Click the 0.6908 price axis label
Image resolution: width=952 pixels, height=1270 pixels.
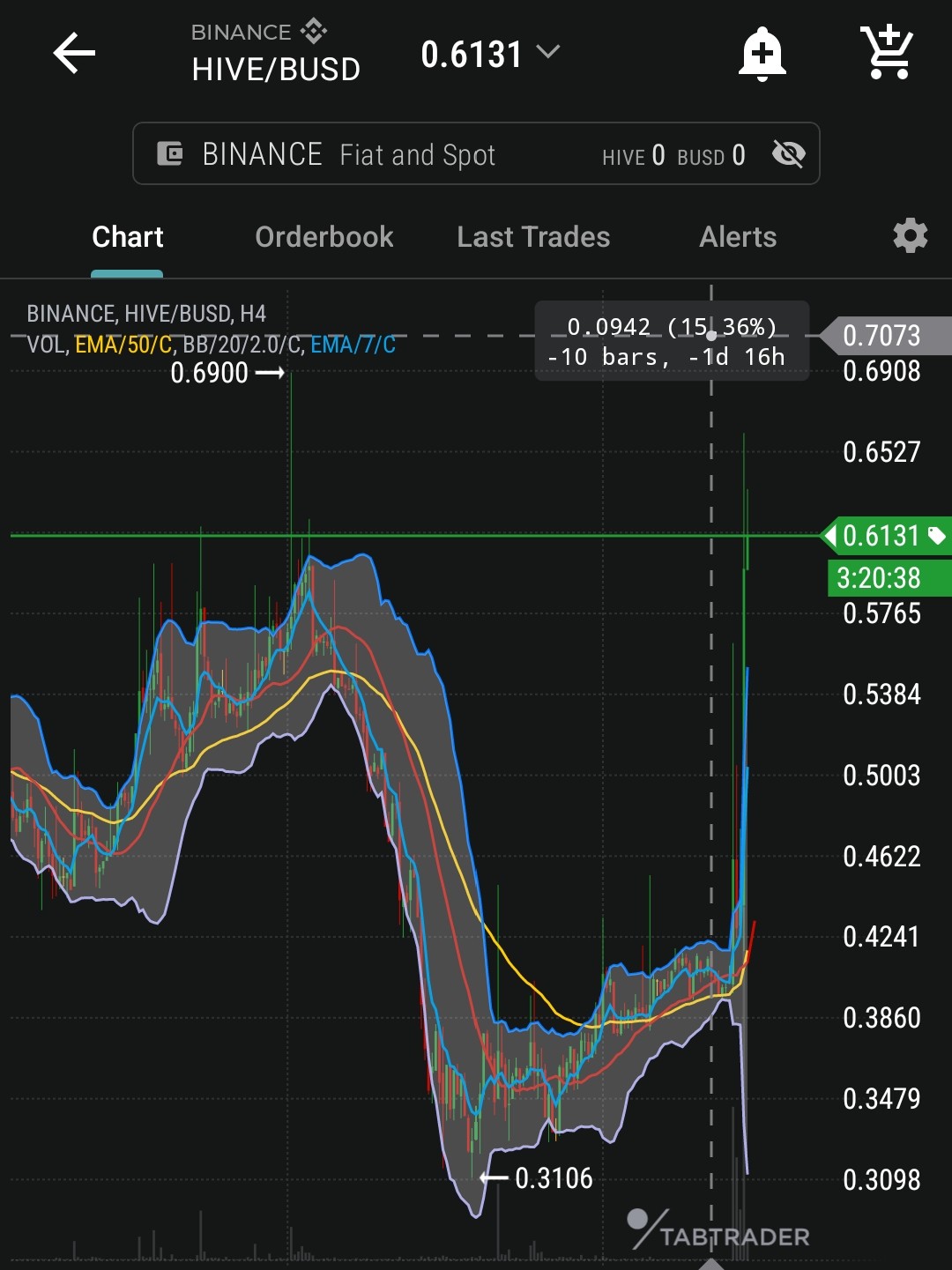(881, 371)
